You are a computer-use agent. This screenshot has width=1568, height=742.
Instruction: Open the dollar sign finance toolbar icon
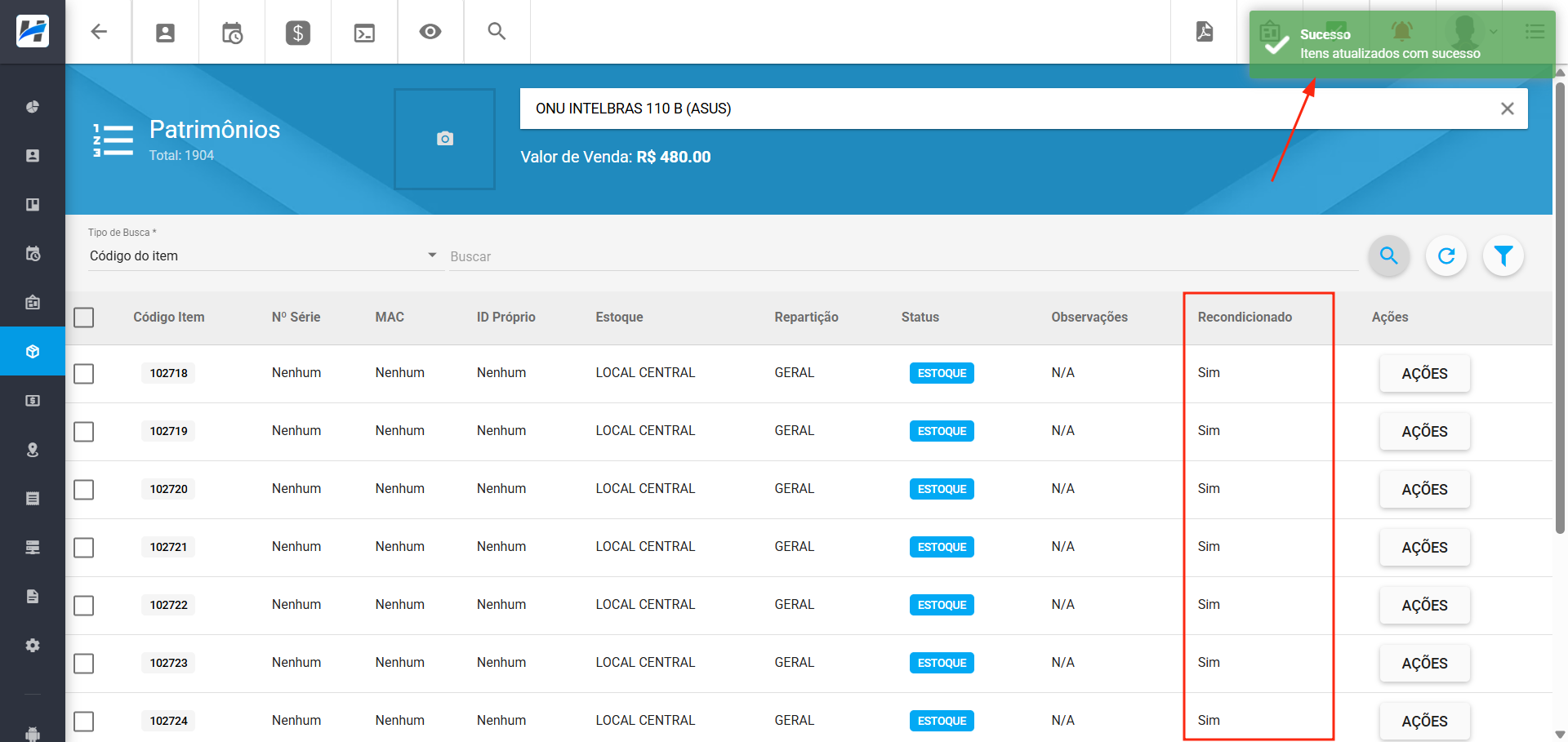[x=298, y=33]
